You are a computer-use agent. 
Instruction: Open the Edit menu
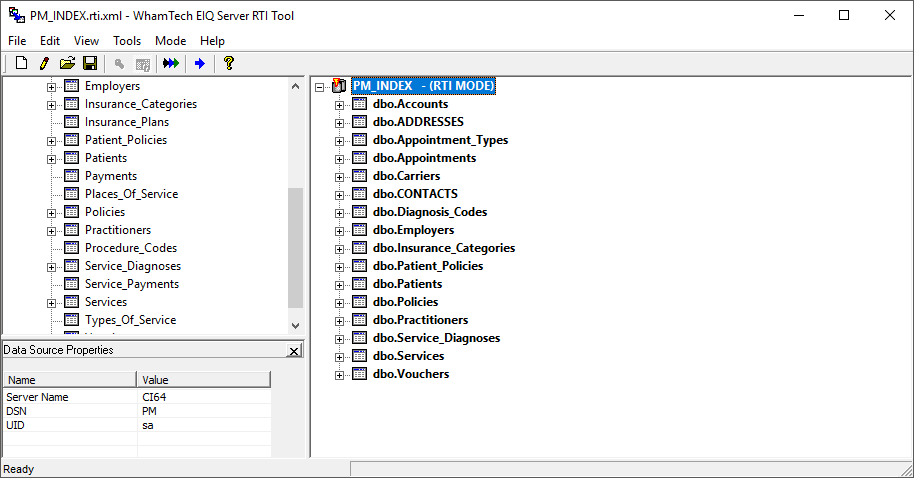point(50,41)
